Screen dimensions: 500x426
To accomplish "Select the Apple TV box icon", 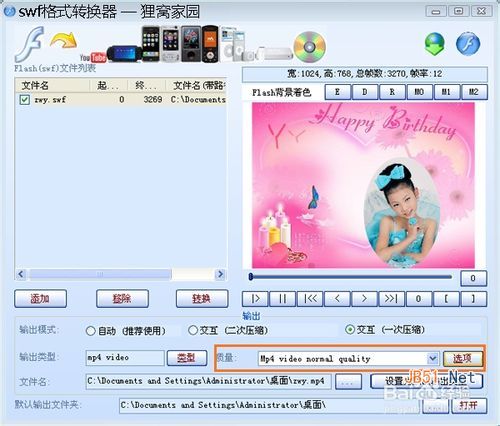I will (x=274, y=53).
